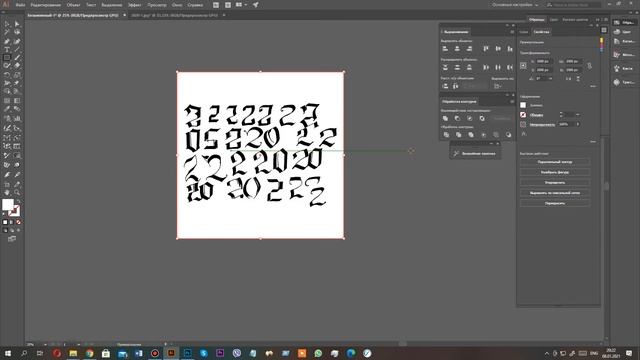The image size is (640, 360).
Task: Change screen mode at toolbar bottom
Action: [12, 239]
